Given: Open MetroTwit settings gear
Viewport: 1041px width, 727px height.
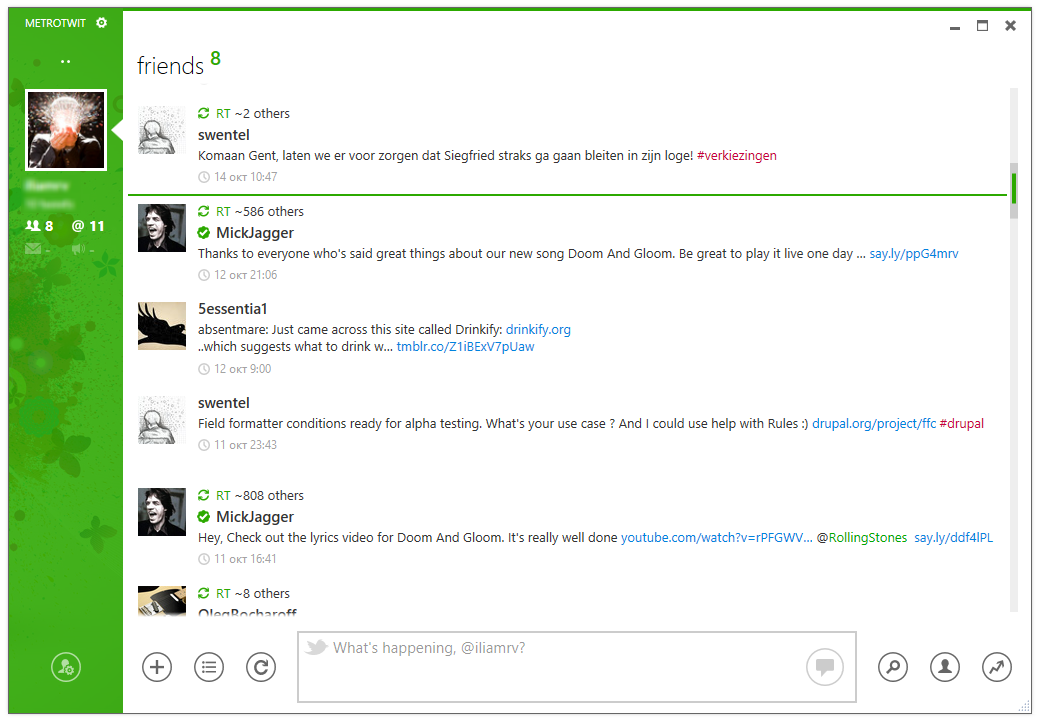Looking at the screenshot, I should (x=101, y=23).
